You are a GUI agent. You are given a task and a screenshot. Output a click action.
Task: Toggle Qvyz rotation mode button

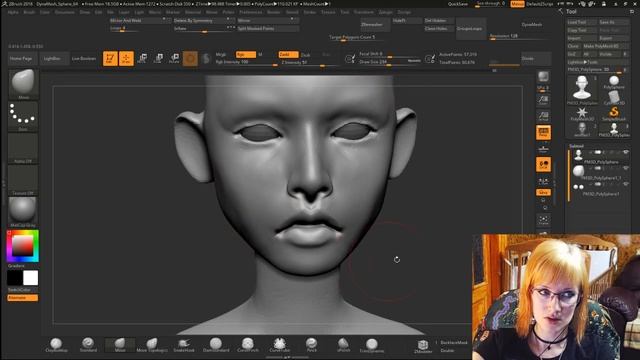543,192
